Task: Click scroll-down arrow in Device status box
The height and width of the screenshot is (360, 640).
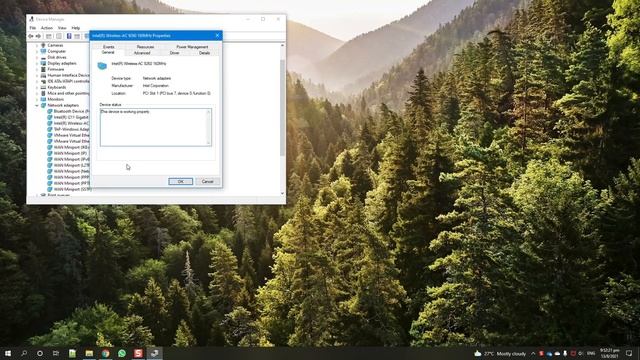Action: pyautogui.click(x=209, y=143)
